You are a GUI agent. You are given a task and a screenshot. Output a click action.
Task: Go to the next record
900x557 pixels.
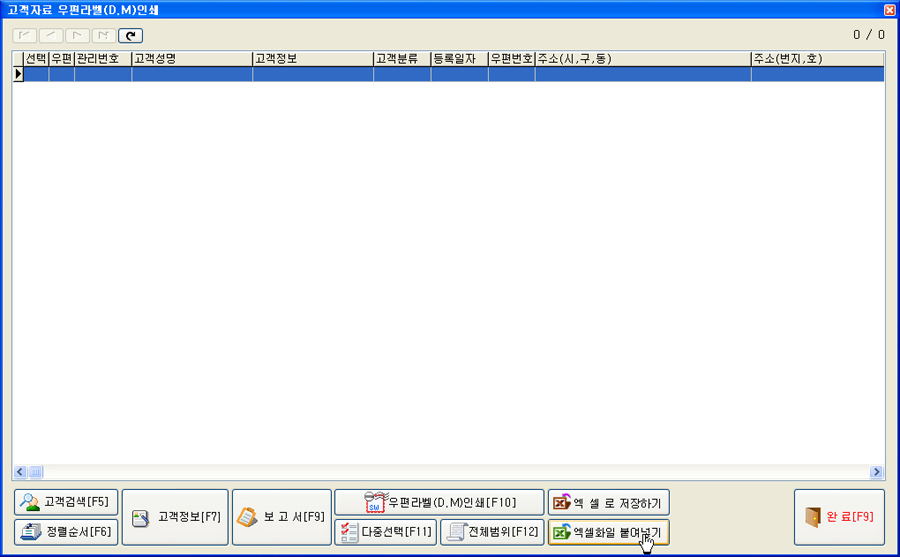pos(77,36)
